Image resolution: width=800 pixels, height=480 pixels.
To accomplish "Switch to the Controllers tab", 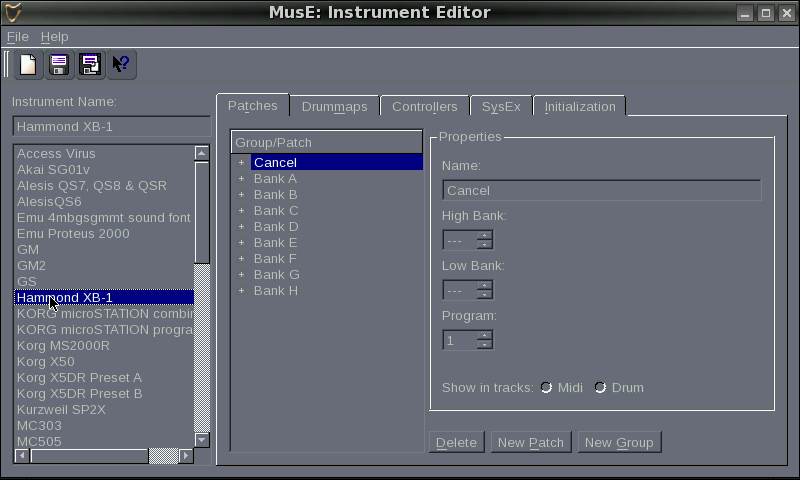I will click(x=424, y=107).
